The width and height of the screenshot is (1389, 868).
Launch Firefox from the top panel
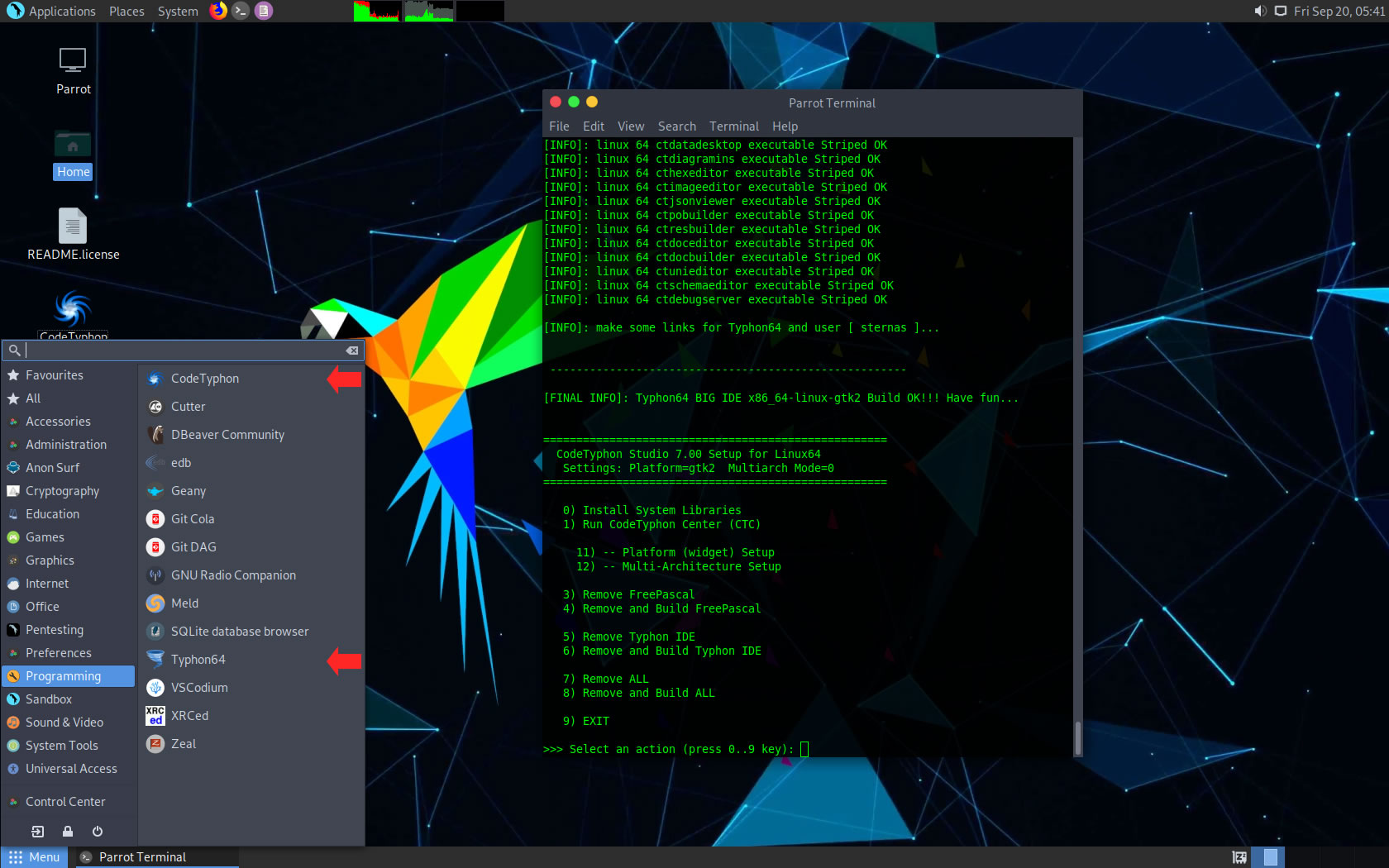pyautogui.click(x=218, y=11)
